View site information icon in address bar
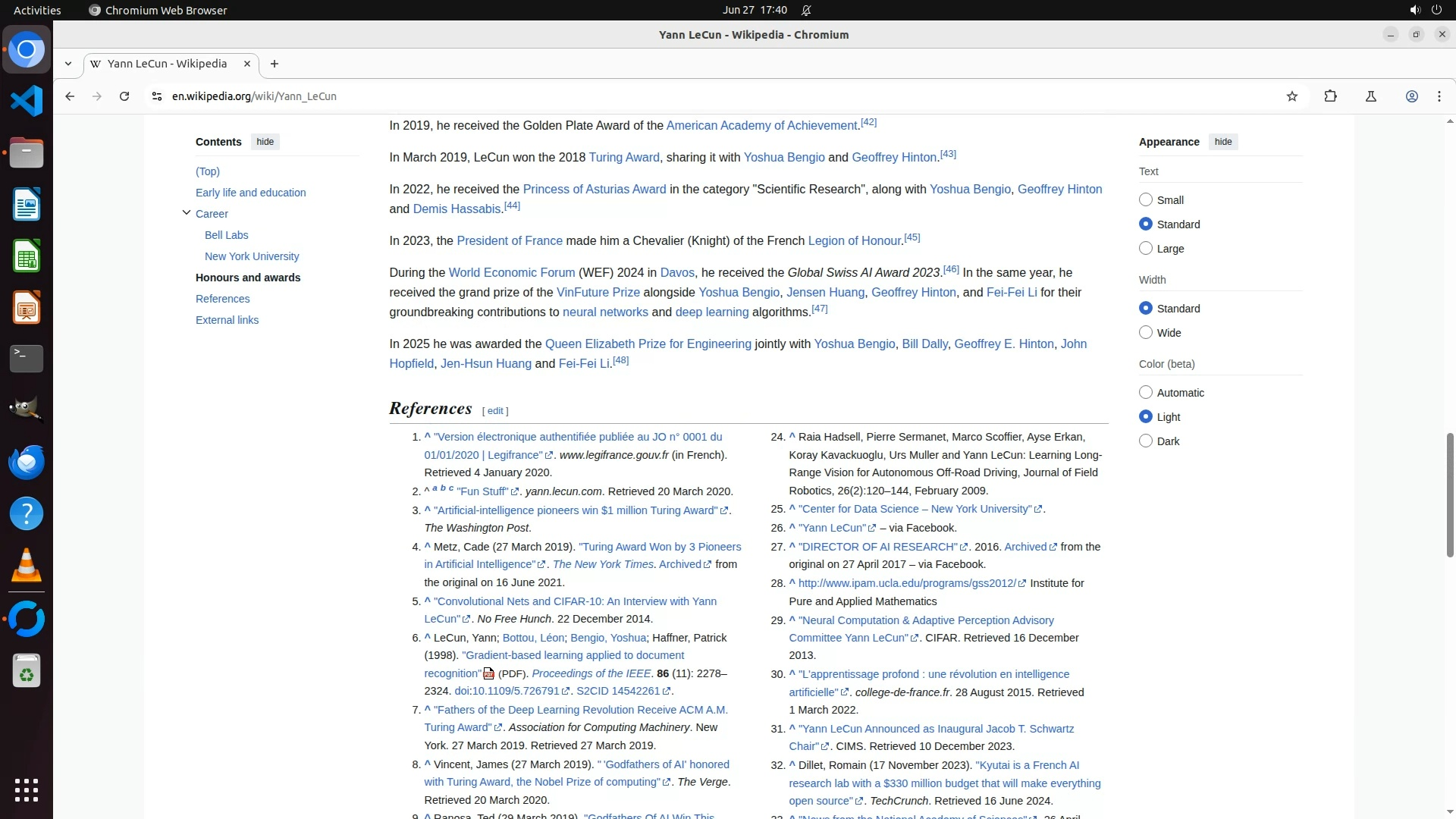Viewport: 1456px width, 819px height. (156, 96)
